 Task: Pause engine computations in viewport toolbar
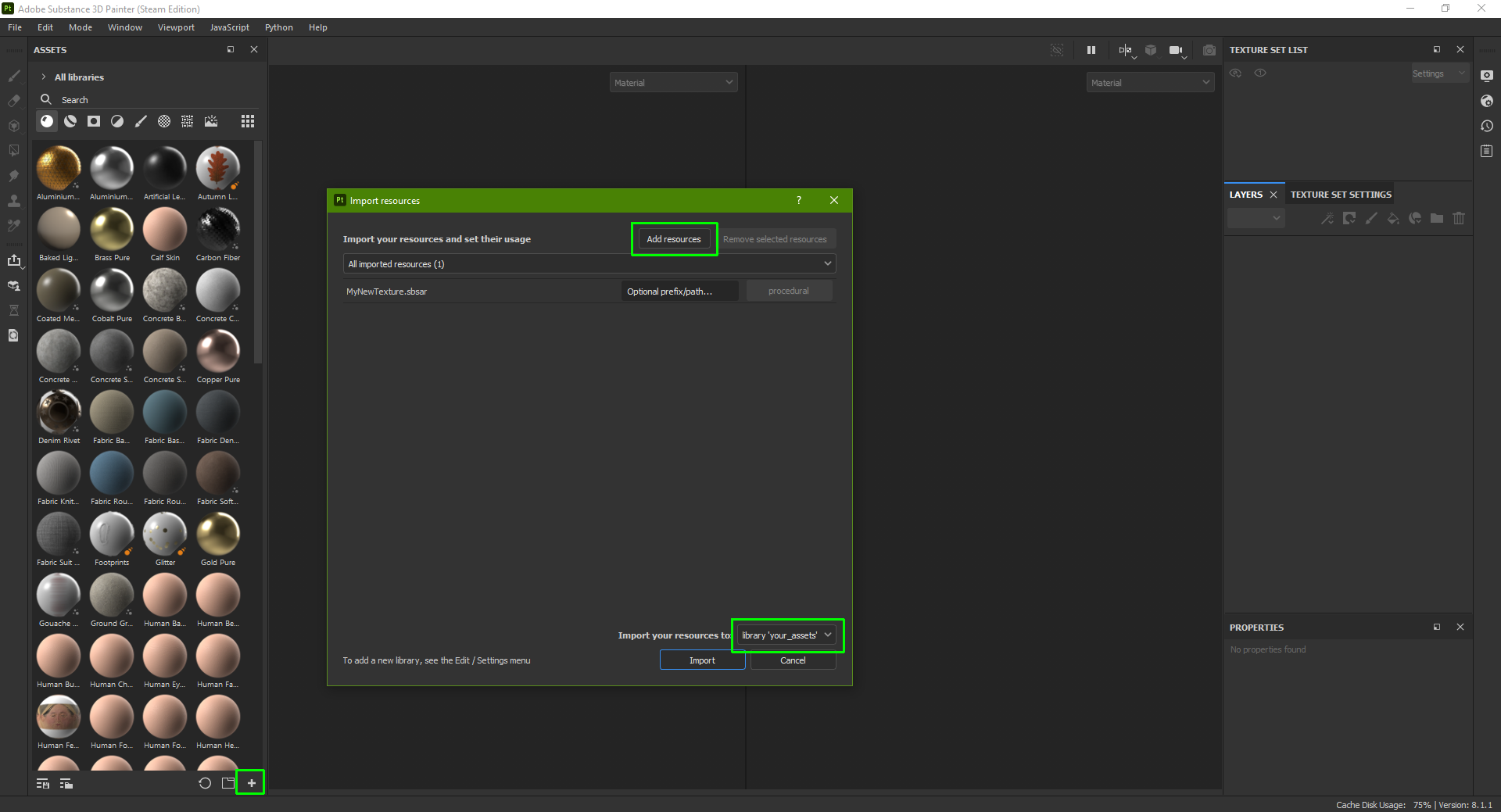pyautogui.click(x=1091, y=50)
